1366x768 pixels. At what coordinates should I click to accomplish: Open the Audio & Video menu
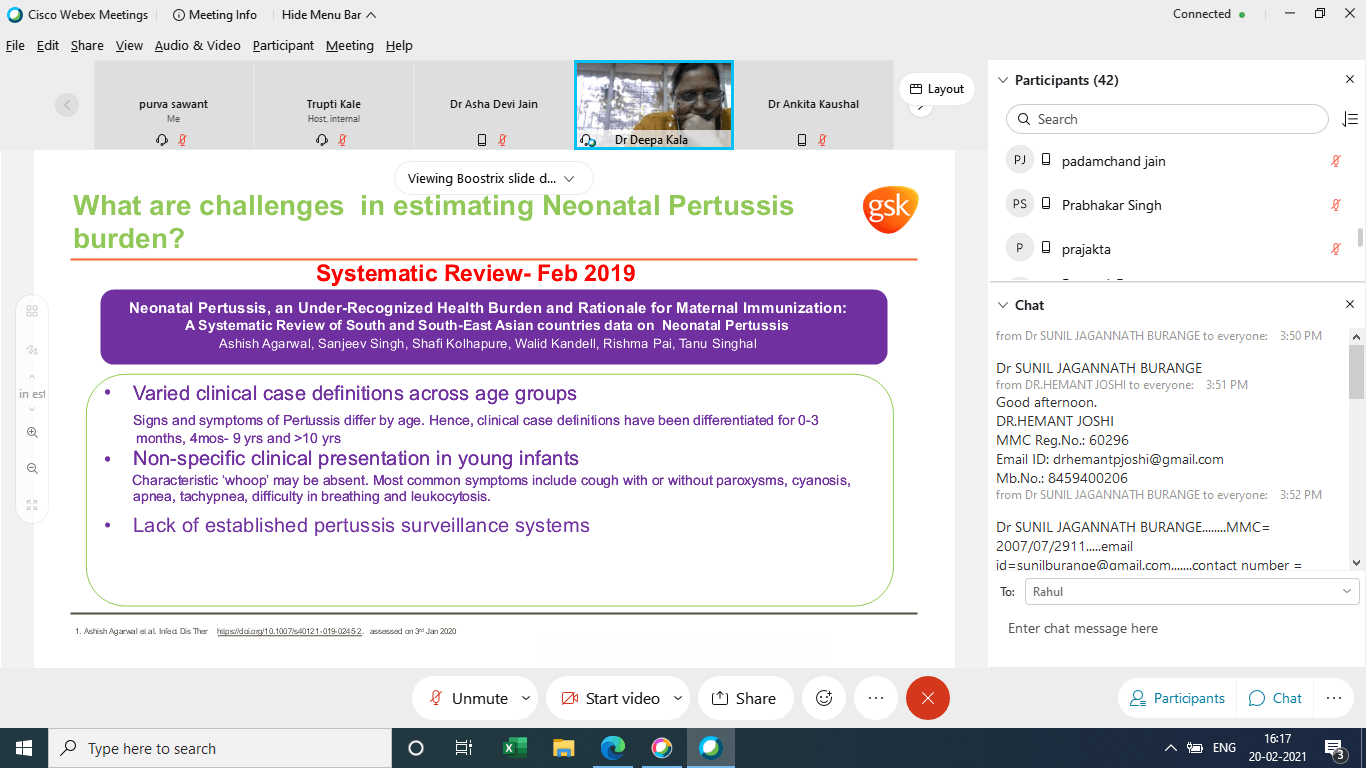point(197,45)
